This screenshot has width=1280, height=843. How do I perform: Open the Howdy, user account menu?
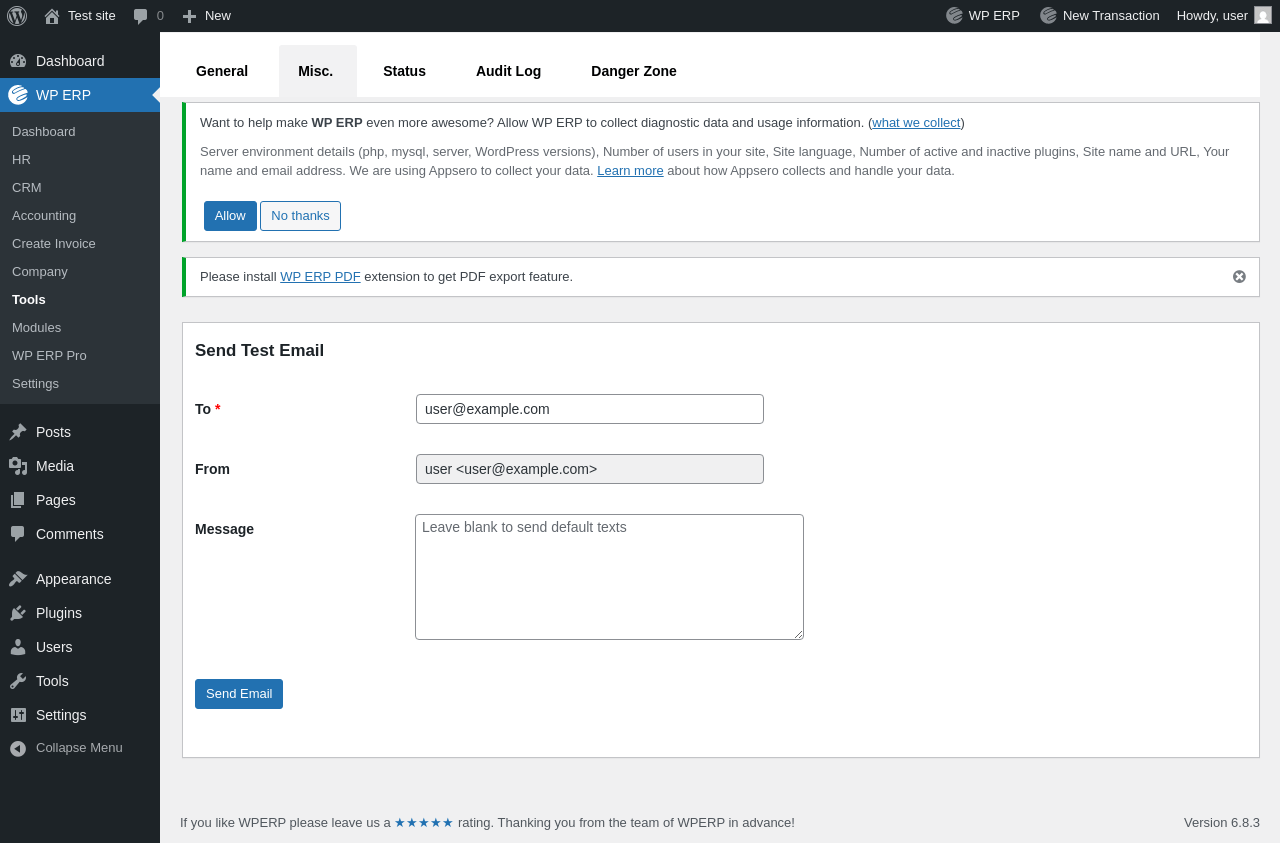coord(1223,16)
